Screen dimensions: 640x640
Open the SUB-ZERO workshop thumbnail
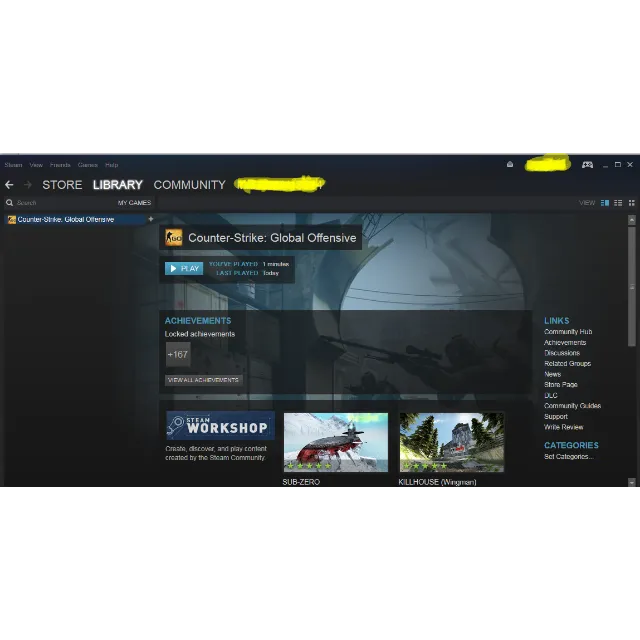click(336, 442)
